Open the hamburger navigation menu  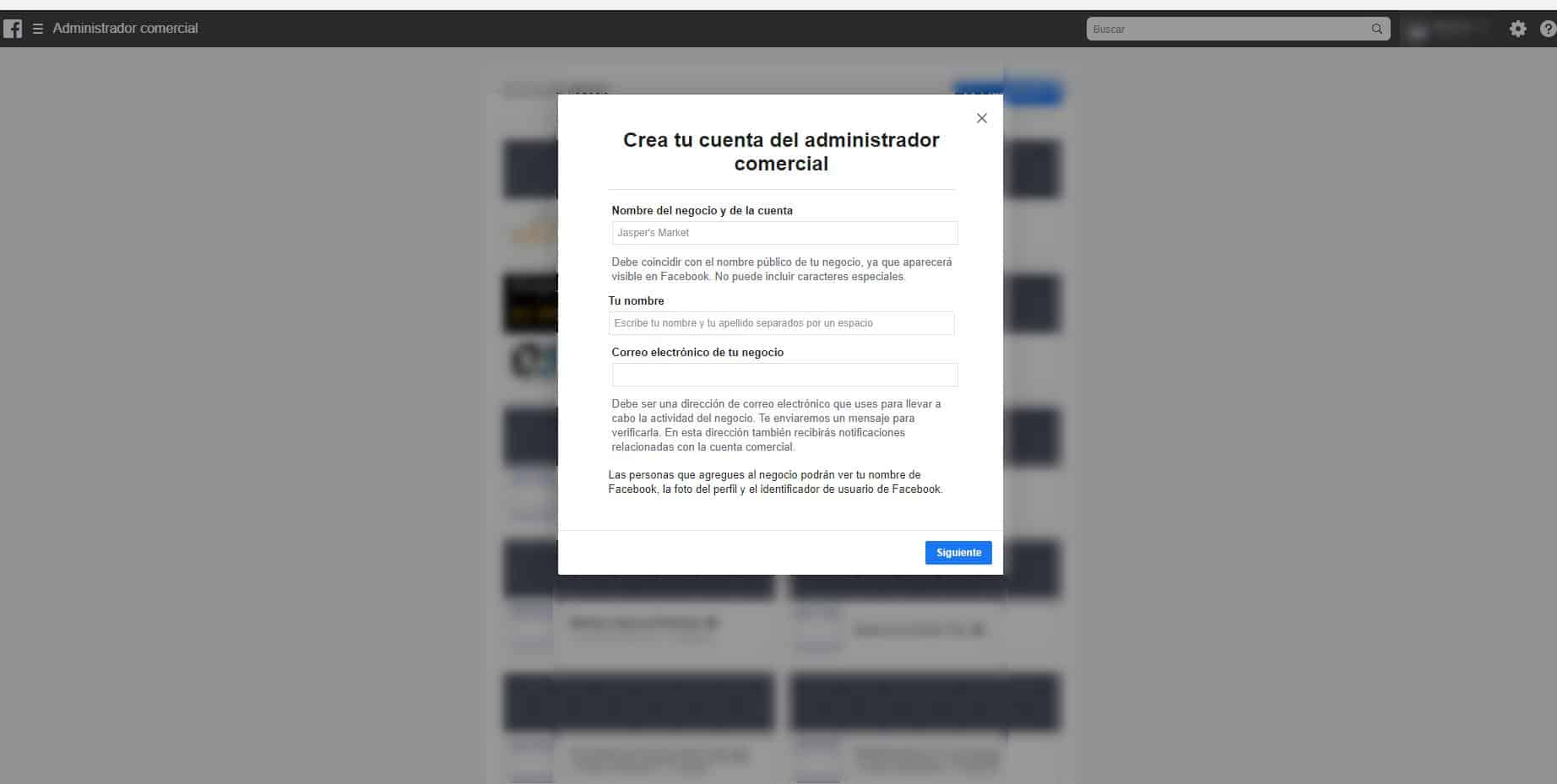38,29
